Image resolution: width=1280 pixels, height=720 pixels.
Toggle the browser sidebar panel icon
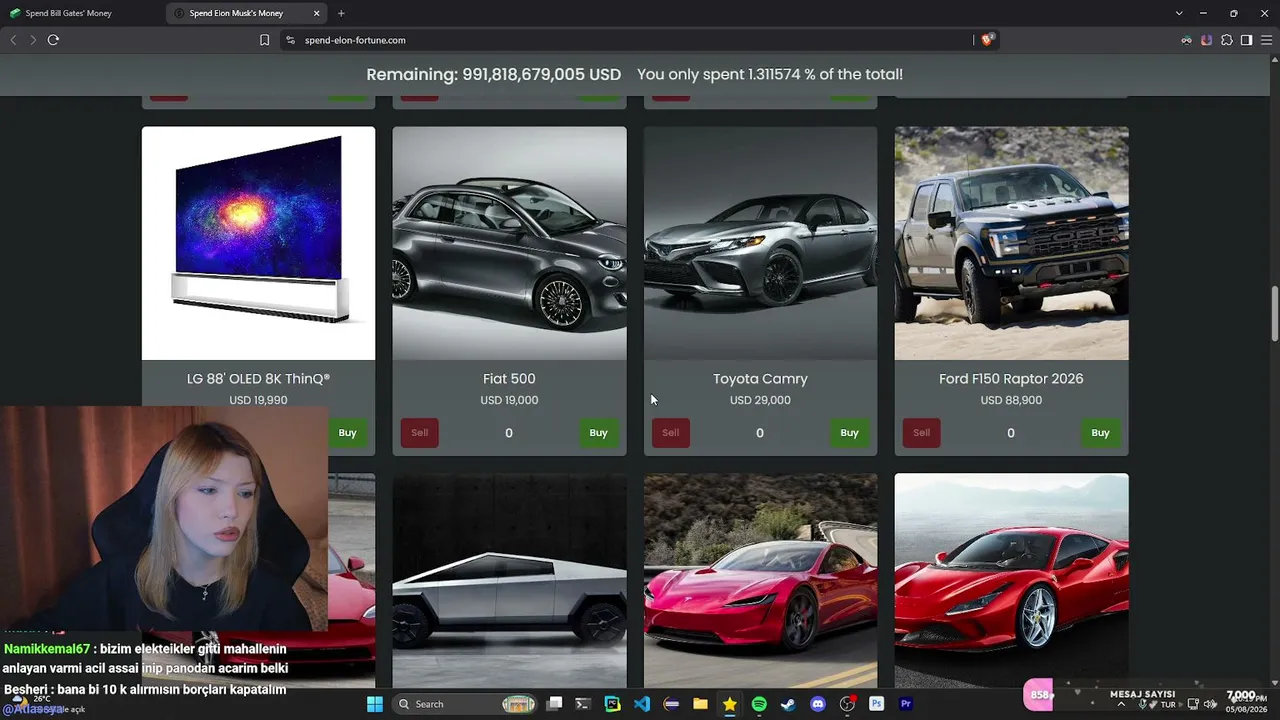[1246, 40]
